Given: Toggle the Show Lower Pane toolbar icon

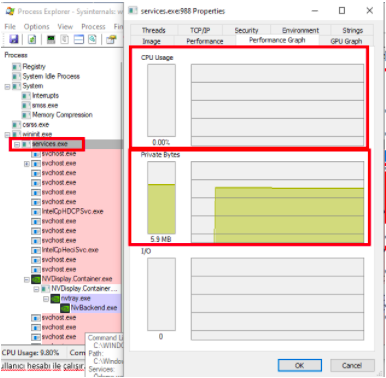Looking at the screenshot, I should 79,39.
